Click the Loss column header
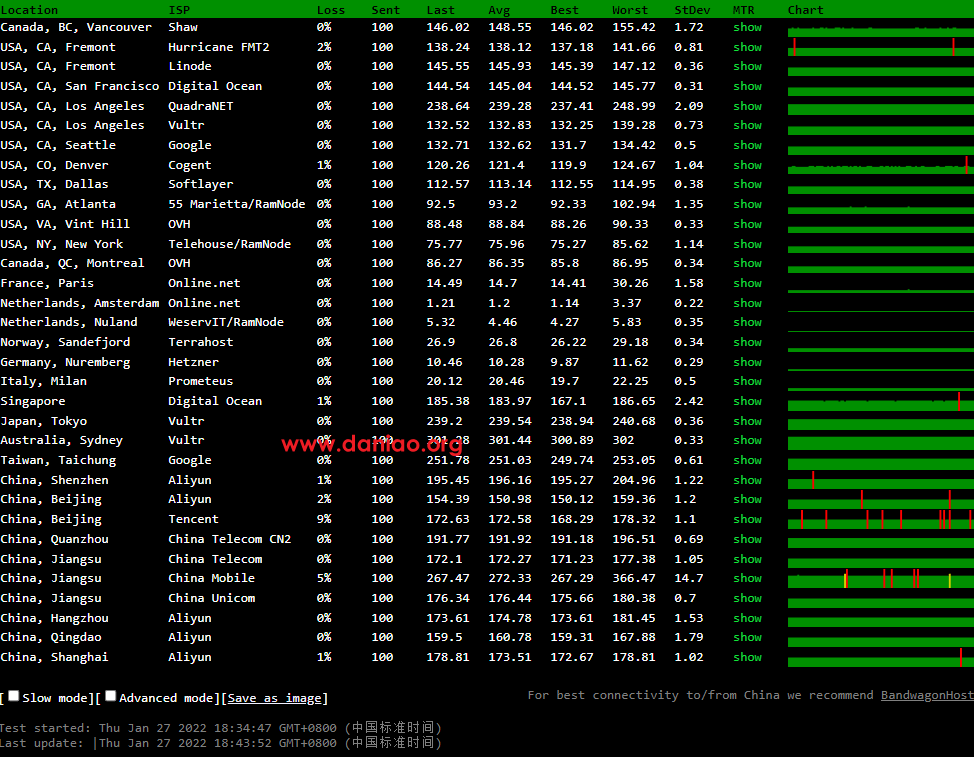Image resolution: width=974 pixels, height=757 pixels. pos(330,10)
